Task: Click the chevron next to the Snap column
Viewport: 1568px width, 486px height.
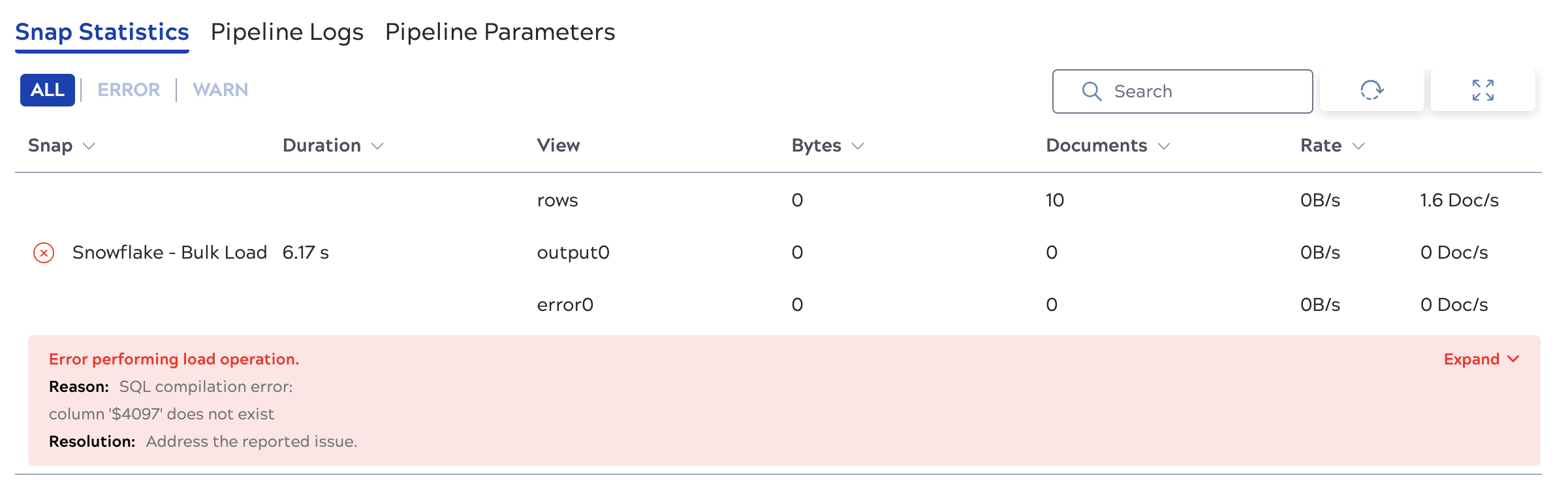Action: point(89,146)
